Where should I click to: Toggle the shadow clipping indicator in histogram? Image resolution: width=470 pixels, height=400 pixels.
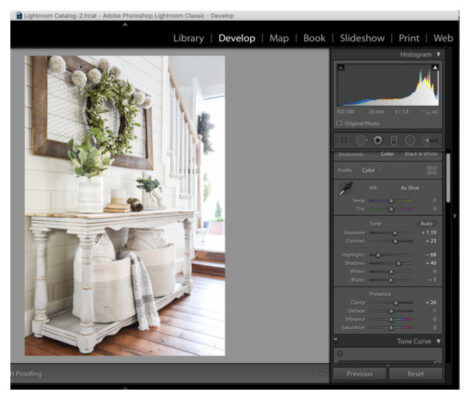tap(341, 68)
